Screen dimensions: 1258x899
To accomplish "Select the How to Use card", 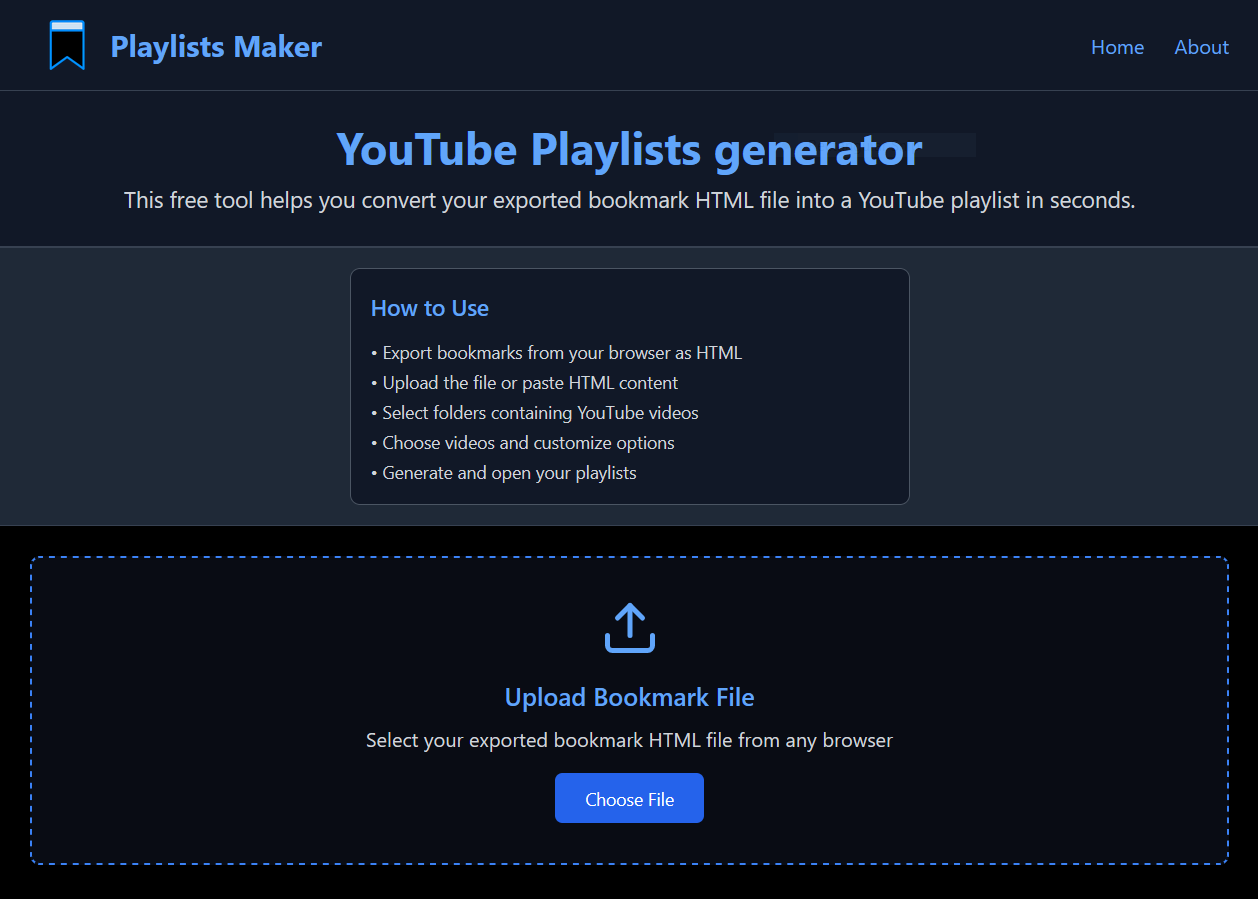I will pos(629,386).
